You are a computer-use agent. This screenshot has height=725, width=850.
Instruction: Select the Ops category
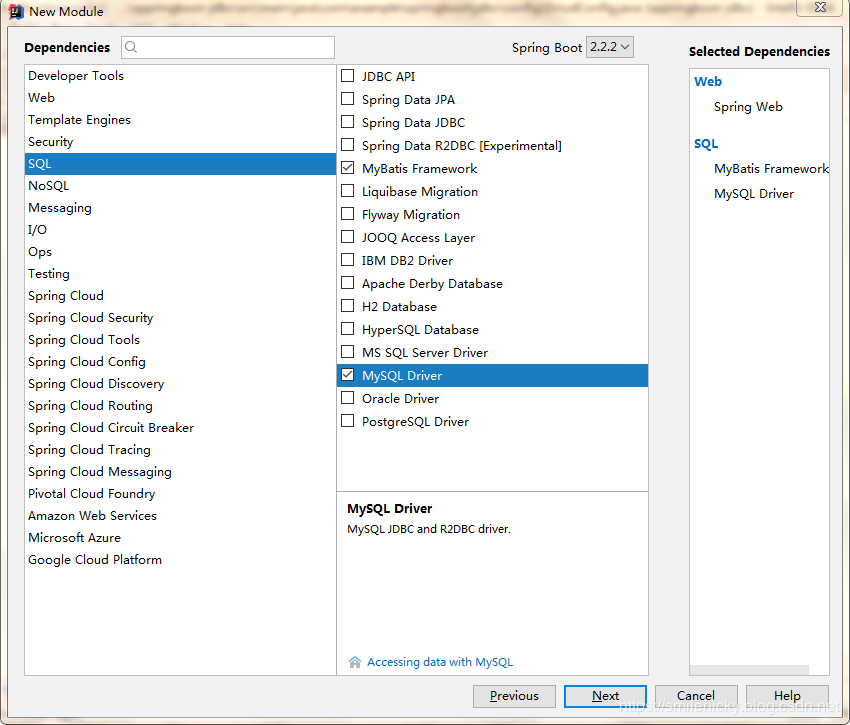[180, 252]
